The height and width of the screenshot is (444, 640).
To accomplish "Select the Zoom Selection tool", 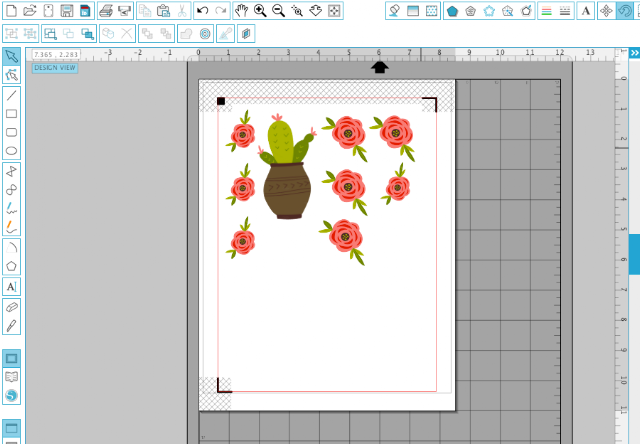I will 297,11.
